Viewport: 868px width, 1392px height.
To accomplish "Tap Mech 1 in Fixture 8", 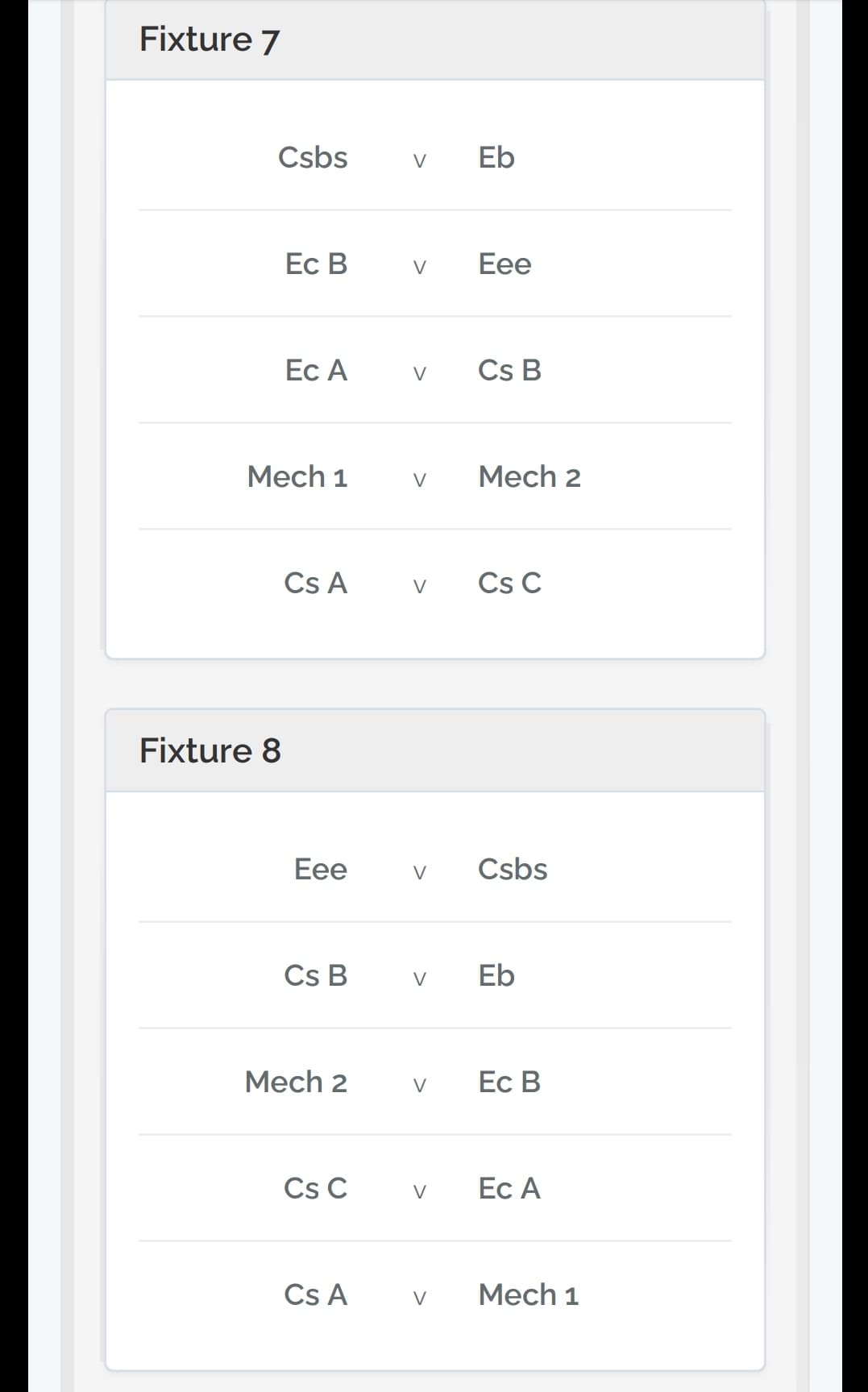I will [529, 1294].
